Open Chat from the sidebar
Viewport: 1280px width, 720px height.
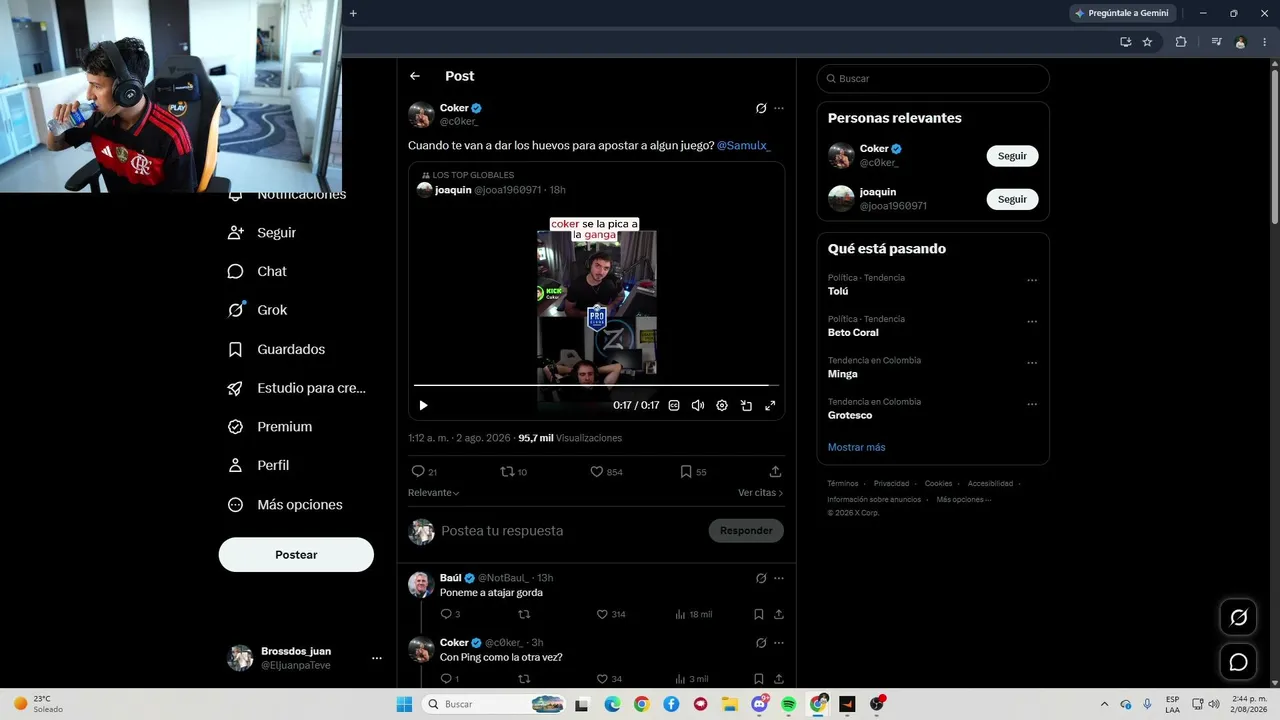(x=257, y=271)
